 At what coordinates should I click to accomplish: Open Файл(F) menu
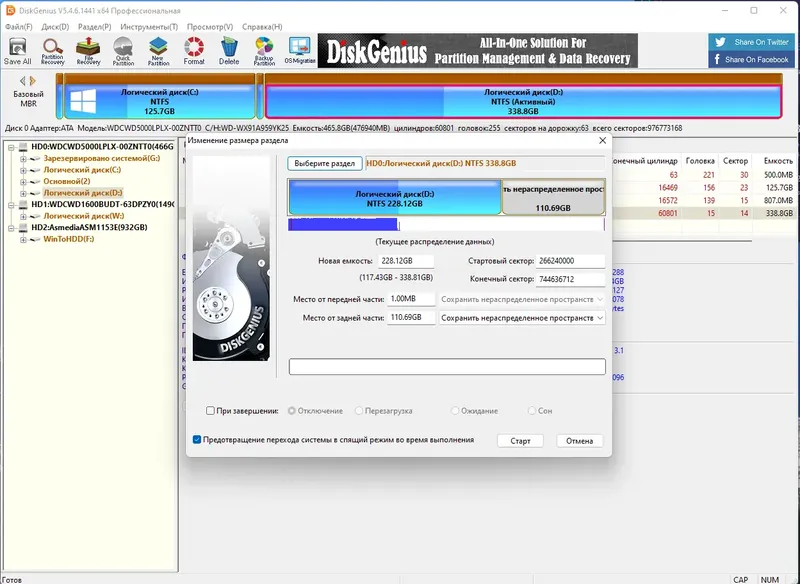(x=18, y=27)
